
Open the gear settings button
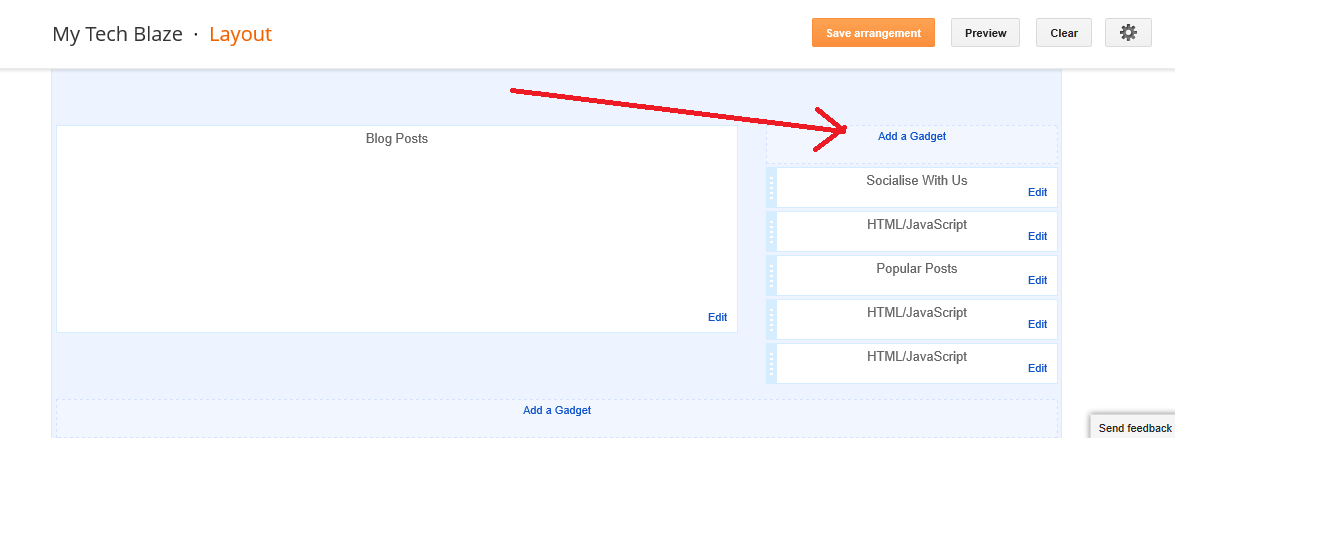1128,32
